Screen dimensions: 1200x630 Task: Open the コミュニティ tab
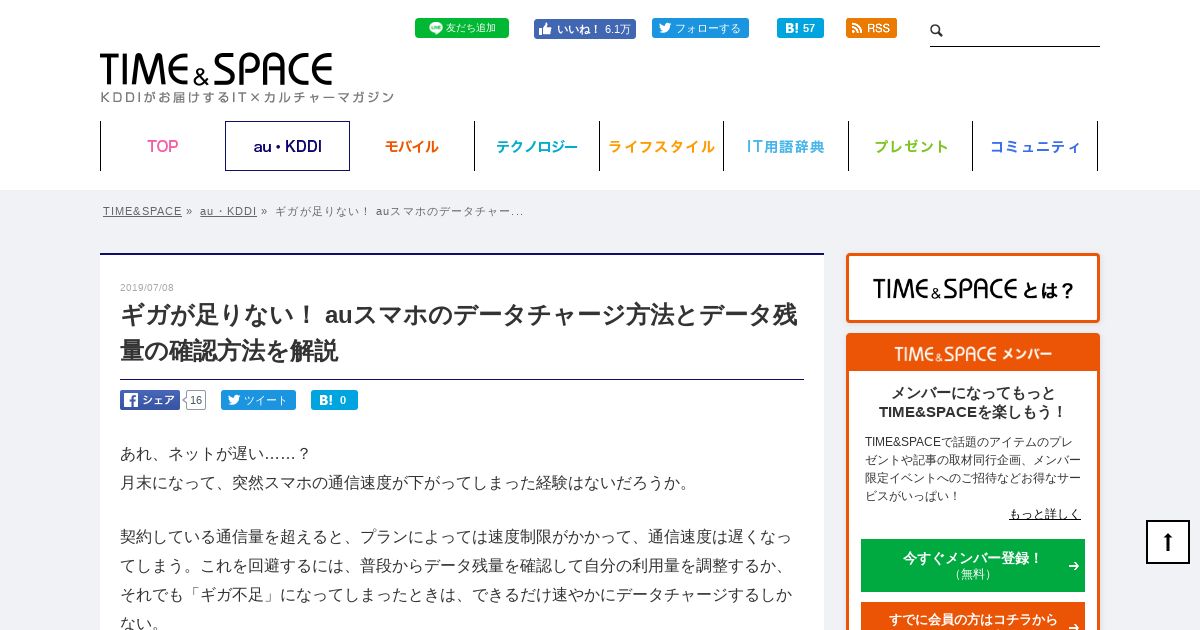click(1035, 146)
